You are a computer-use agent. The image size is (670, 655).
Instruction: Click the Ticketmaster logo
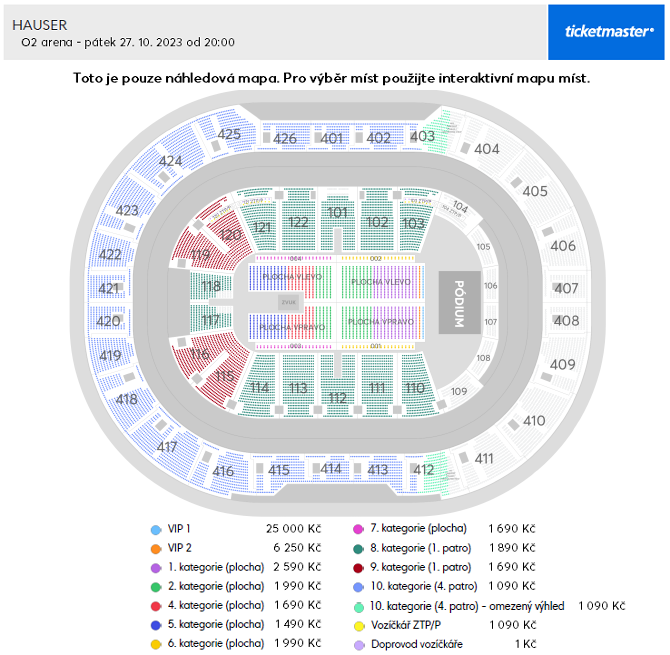tap(609, 32)
